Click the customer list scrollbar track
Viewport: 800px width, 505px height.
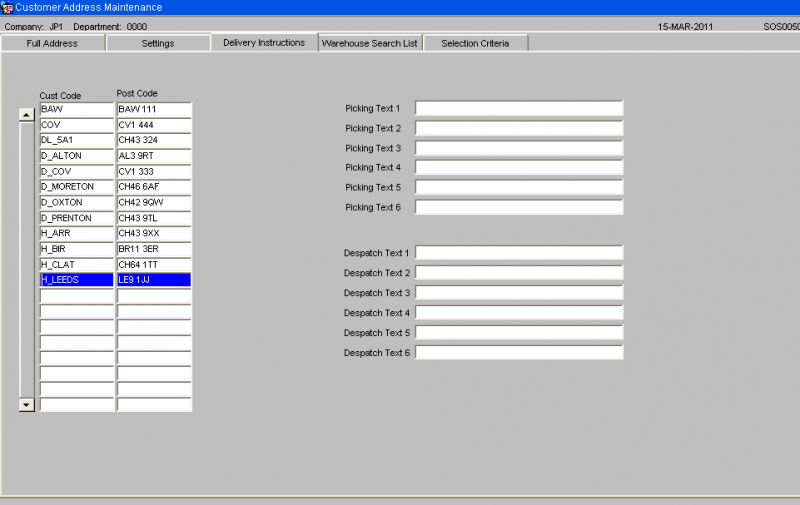(27, 260)
